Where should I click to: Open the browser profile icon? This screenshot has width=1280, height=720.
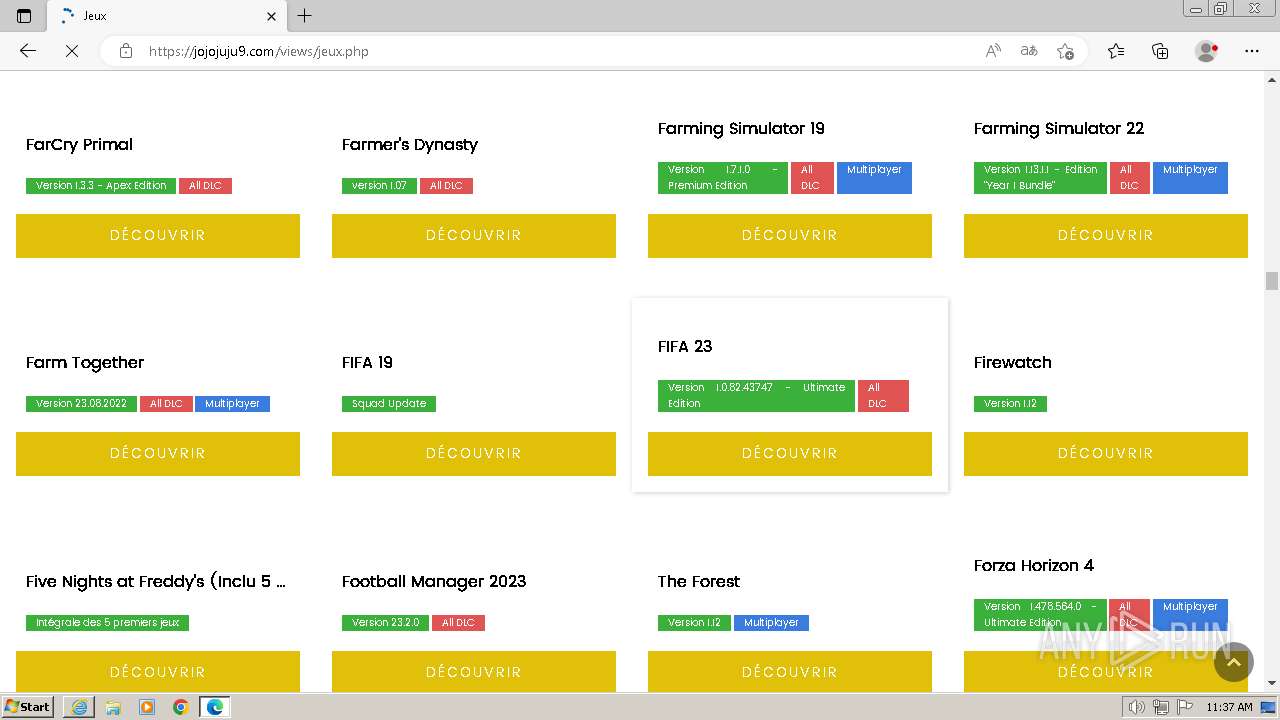click(1207, 51)
